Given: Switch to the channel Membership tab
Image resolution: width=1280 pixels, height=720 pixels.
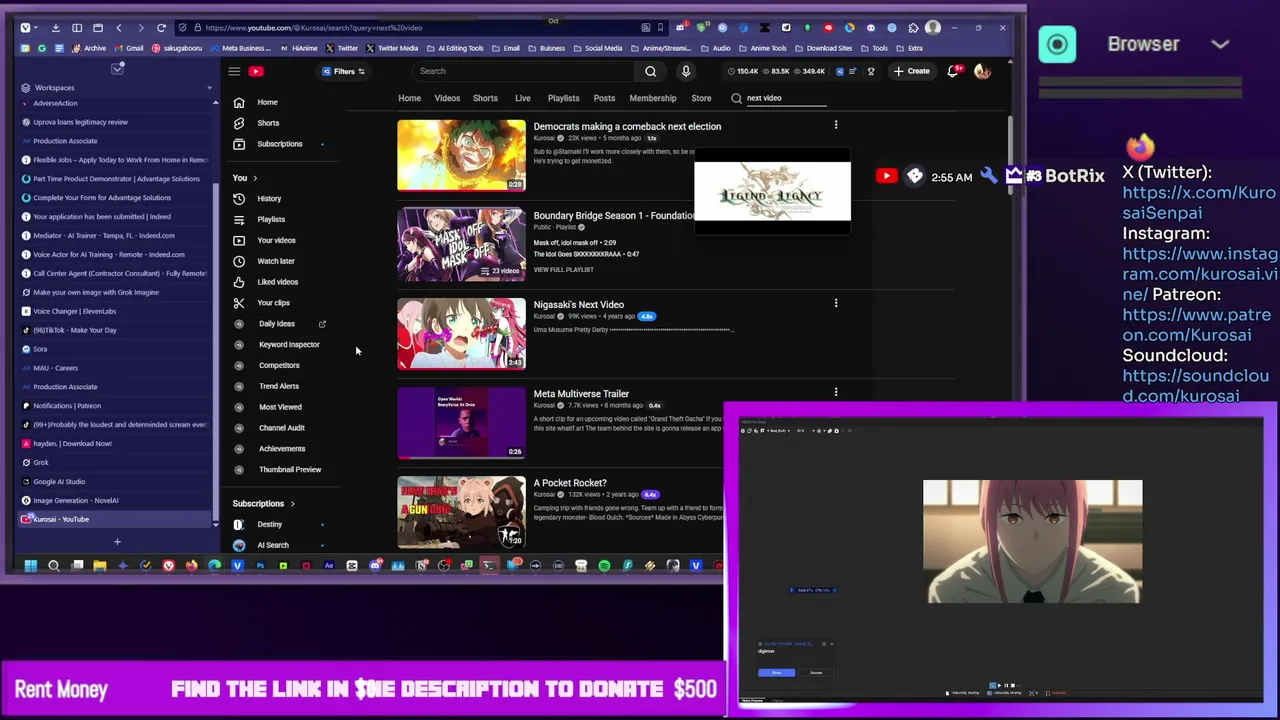Looking at the screenshot, I should [653, 98].
